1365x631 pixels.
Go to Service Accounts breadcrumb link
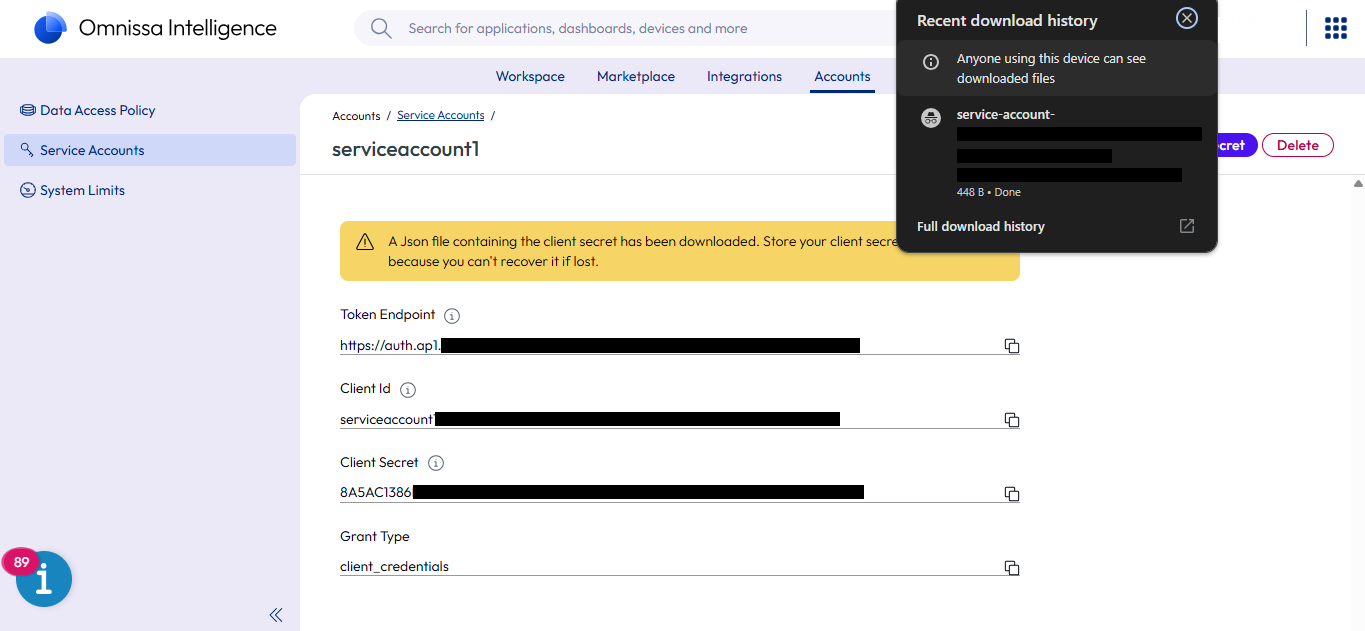click(x=440, y=116)
